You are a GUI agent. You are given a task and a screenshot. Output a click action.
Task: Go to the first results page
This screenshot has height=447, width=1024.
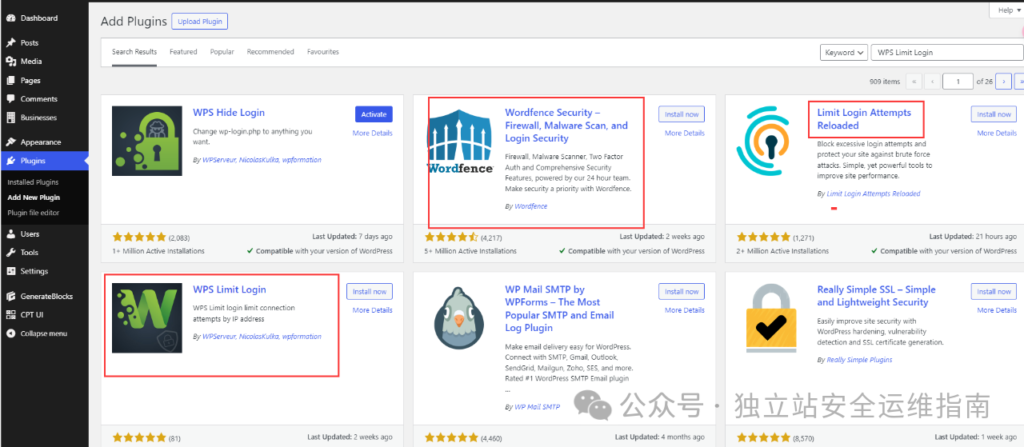(914, 82)
